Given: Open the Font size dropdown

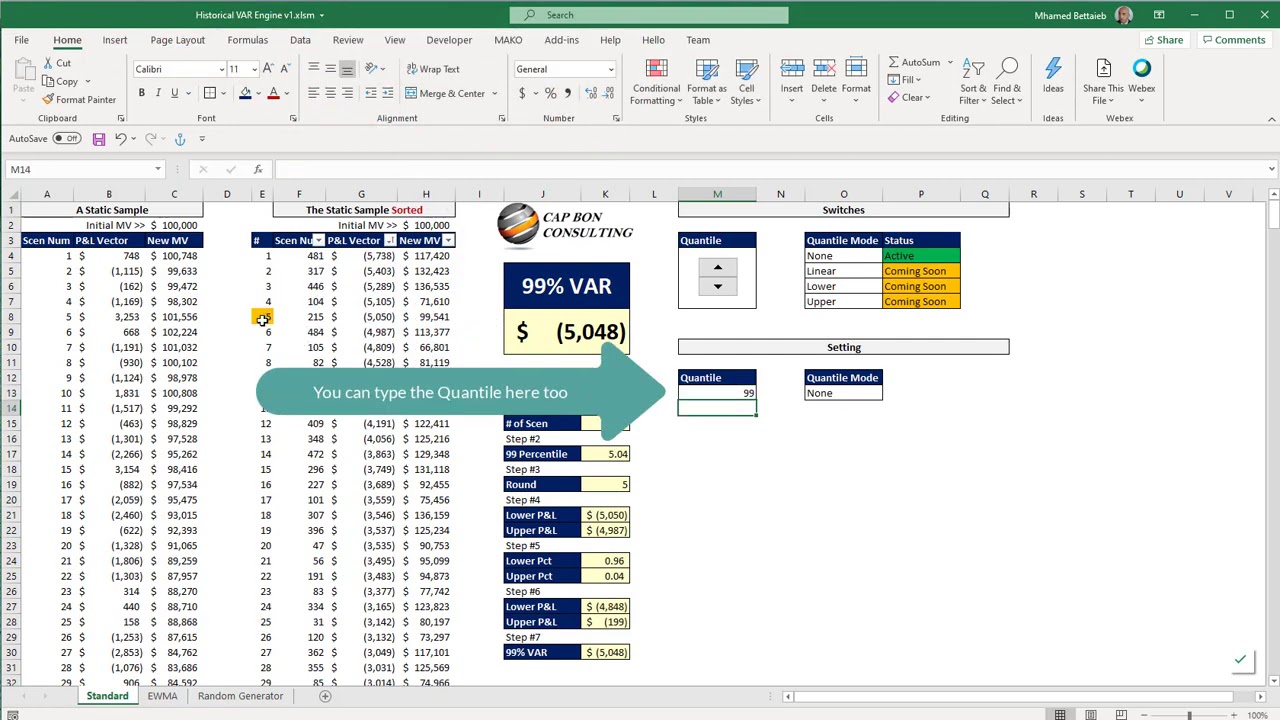Looking at the screenshot, I should coord(254,69).
